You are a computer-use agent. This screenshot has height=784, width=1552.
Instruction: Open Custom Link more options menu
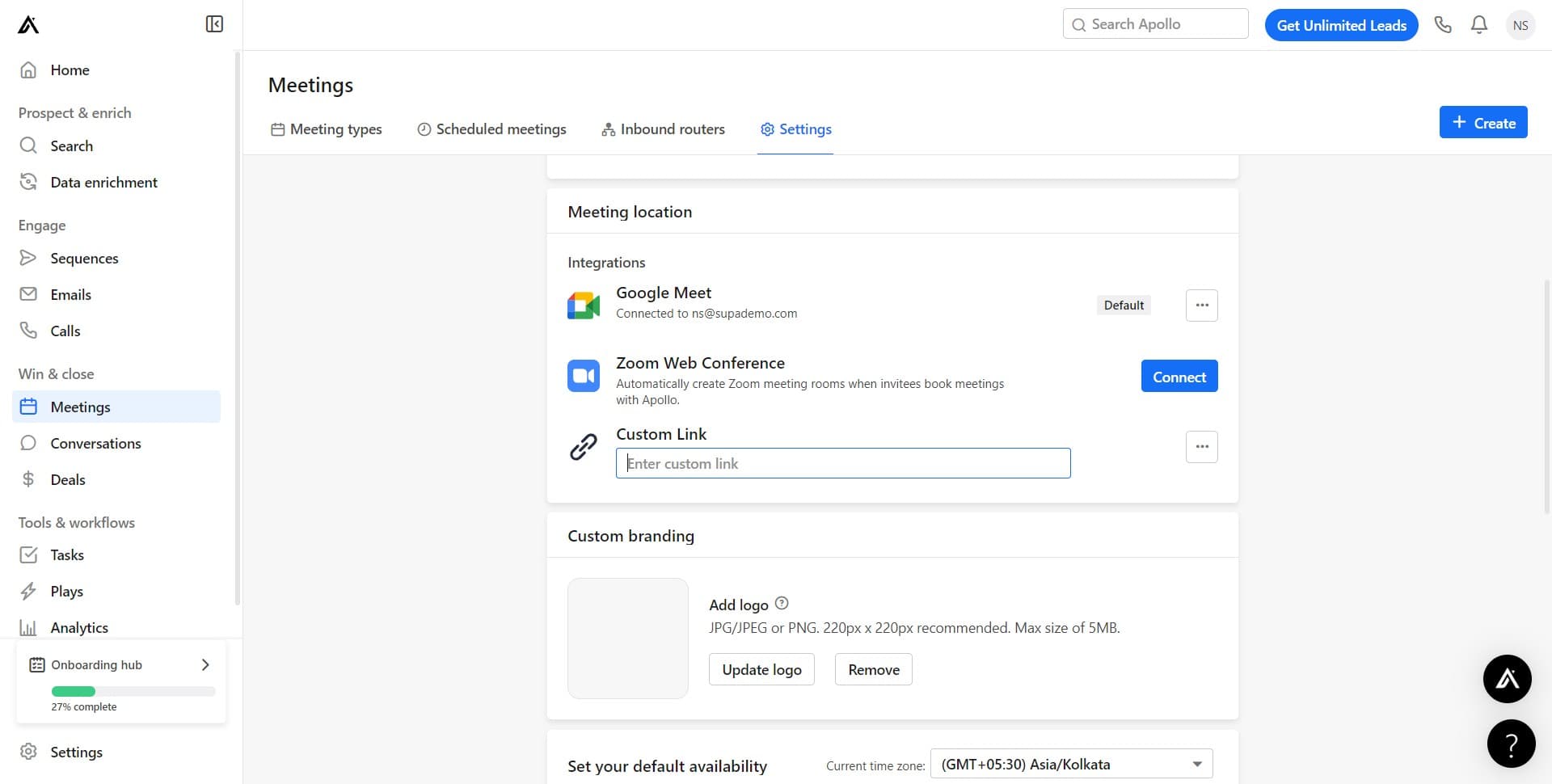(1201, 447)
